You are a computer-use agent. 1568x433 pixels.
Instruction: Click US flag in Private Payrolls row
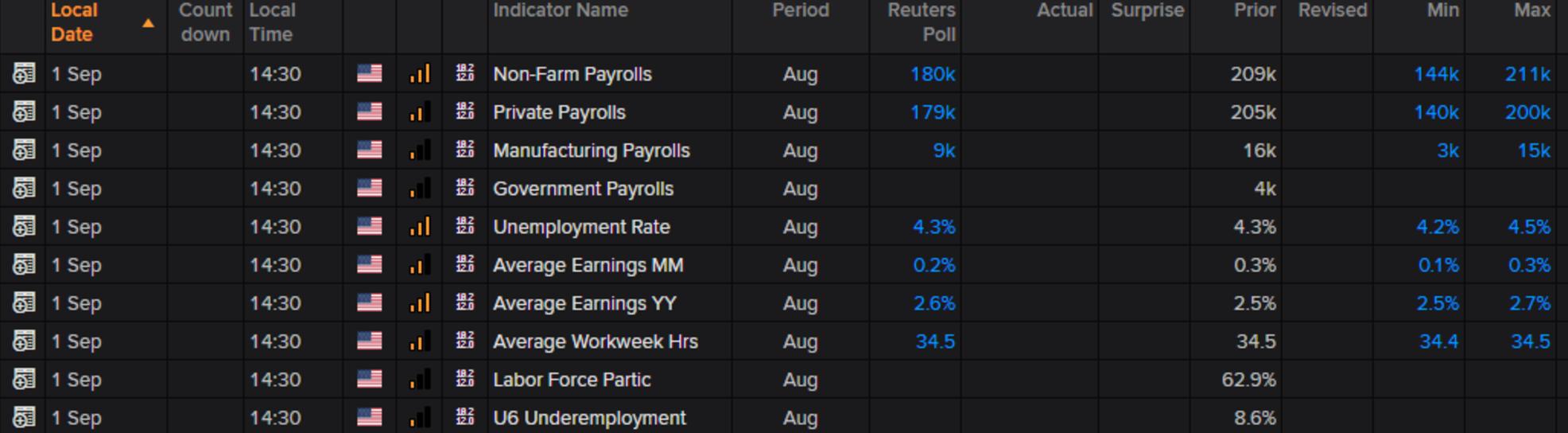[x=369, y=112]
